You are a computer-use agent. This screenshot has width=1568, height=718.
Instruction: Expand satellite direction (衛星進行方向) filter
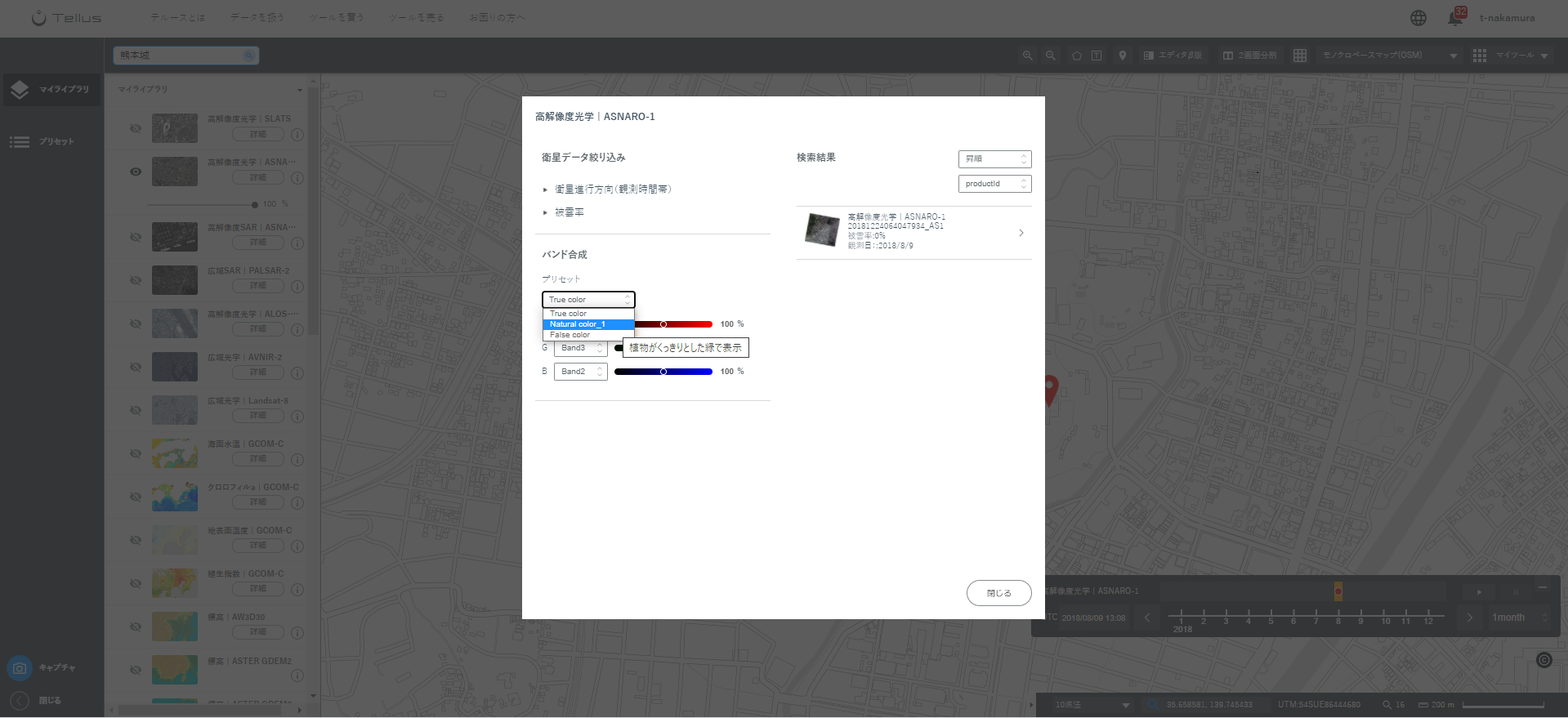coord(607,190)
